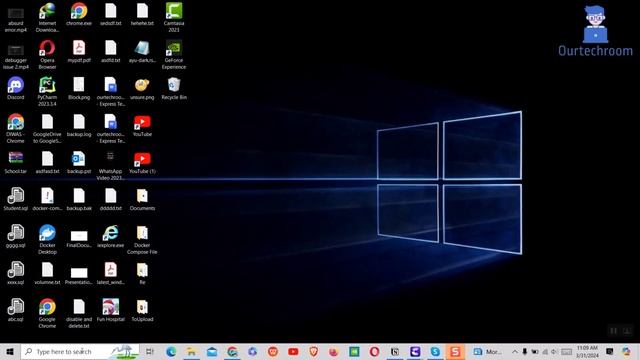Screen dimensions: 640x360
Task: Open the volume control in tray
Action: click(553, 351)
